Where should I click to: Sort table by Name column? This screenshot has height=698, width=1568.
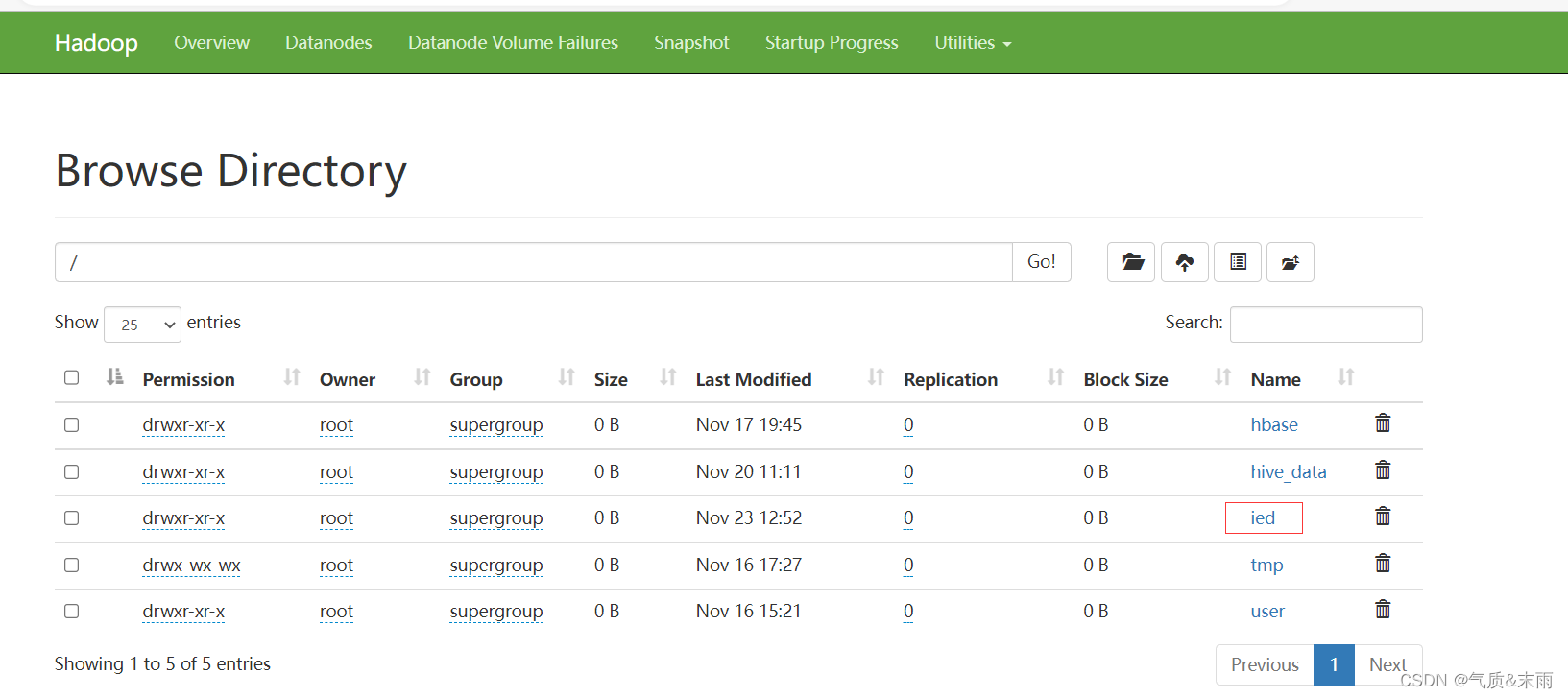pyautogui.click(x=1346, y=377)
